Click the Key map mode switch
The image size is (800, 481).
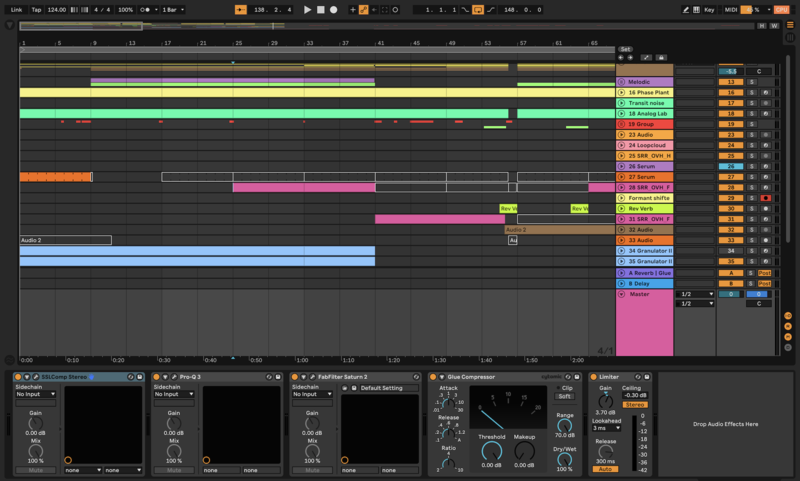[x=709, y=9]
